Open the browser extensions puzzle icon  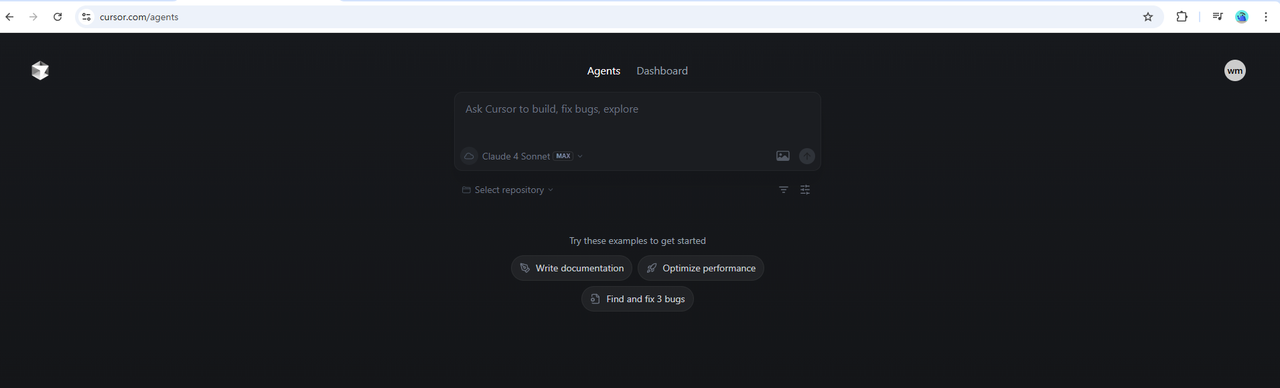(1181, 17)
